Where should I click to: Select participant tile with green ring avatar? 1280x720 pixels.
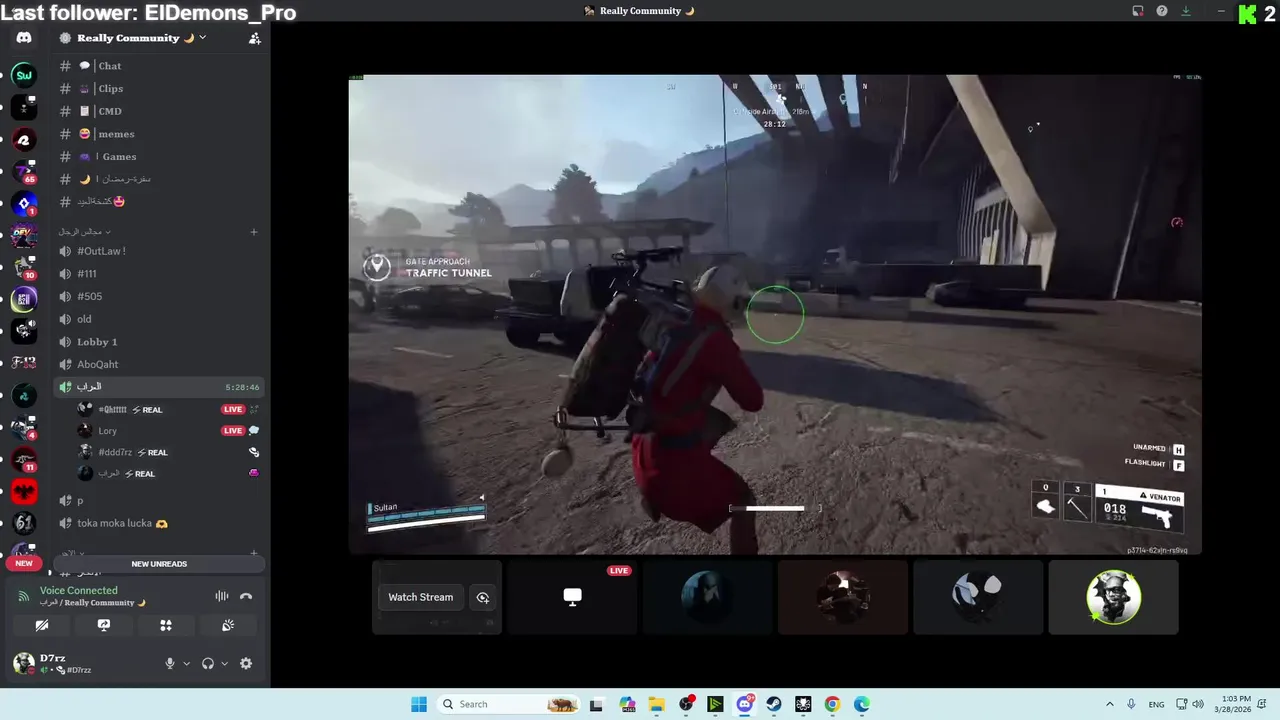tap(1113, 597)
